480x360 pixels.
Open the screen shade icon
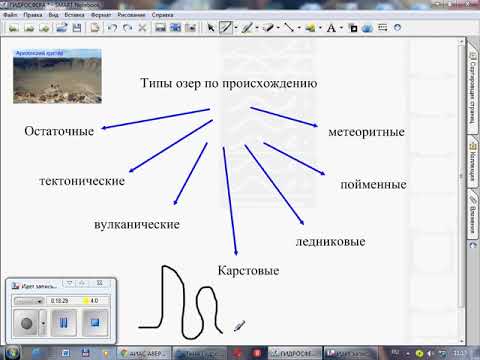(x=160, y=28)
